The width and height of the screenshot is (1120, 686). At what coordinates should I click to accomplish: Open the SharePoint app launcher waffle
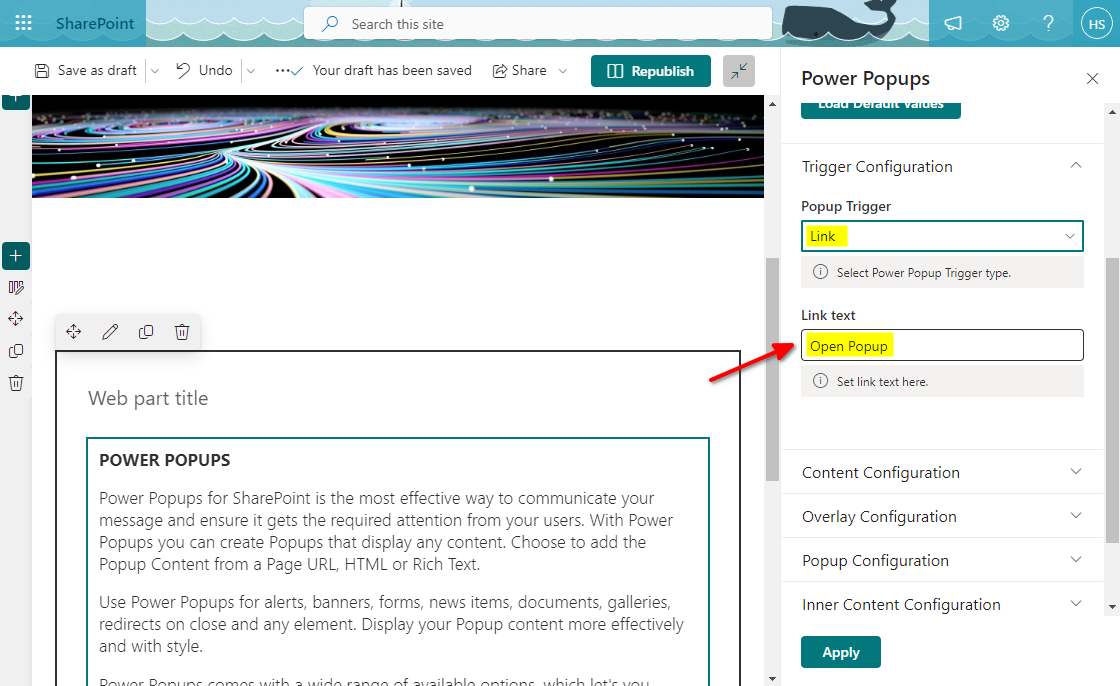pyautogui.click(x=23, y=23)
